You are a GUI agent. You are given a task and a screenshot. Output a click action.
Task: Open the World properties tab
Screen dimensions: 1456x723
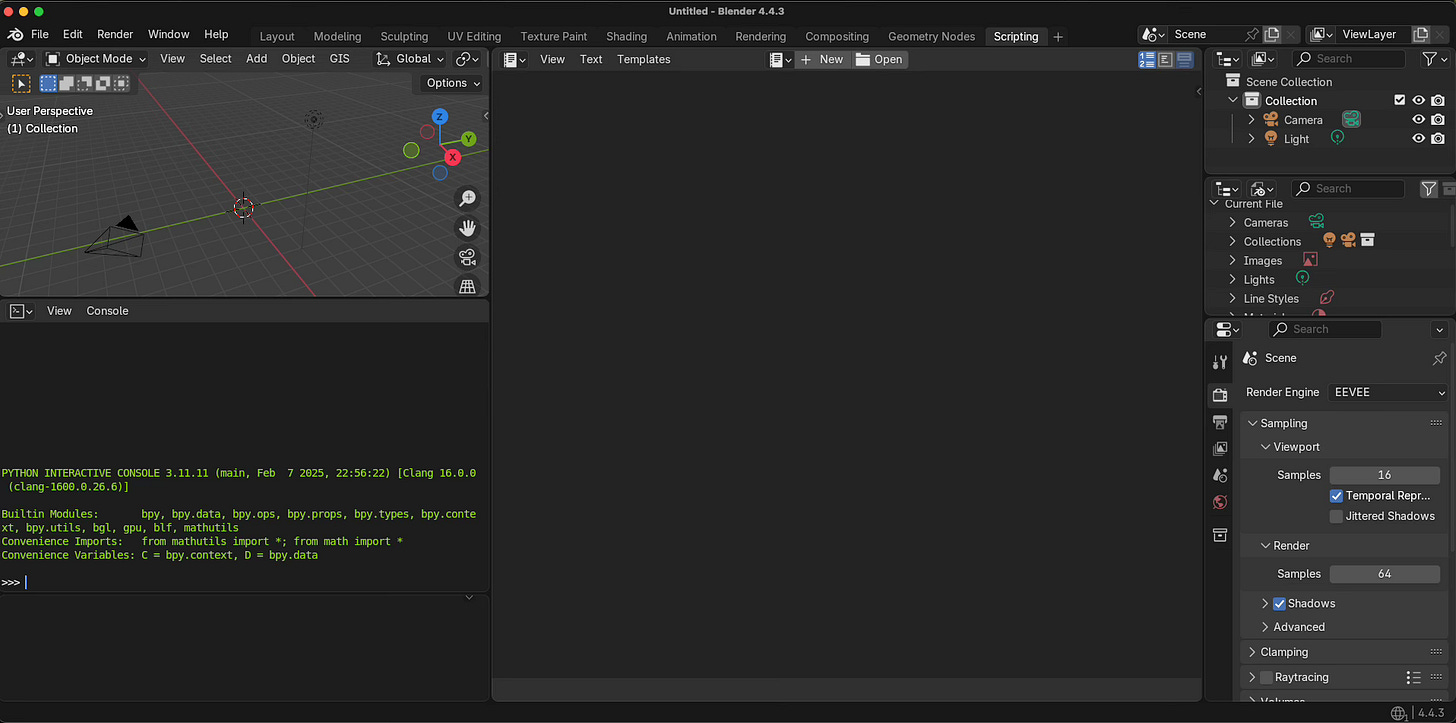click(x=1219, y=502)
